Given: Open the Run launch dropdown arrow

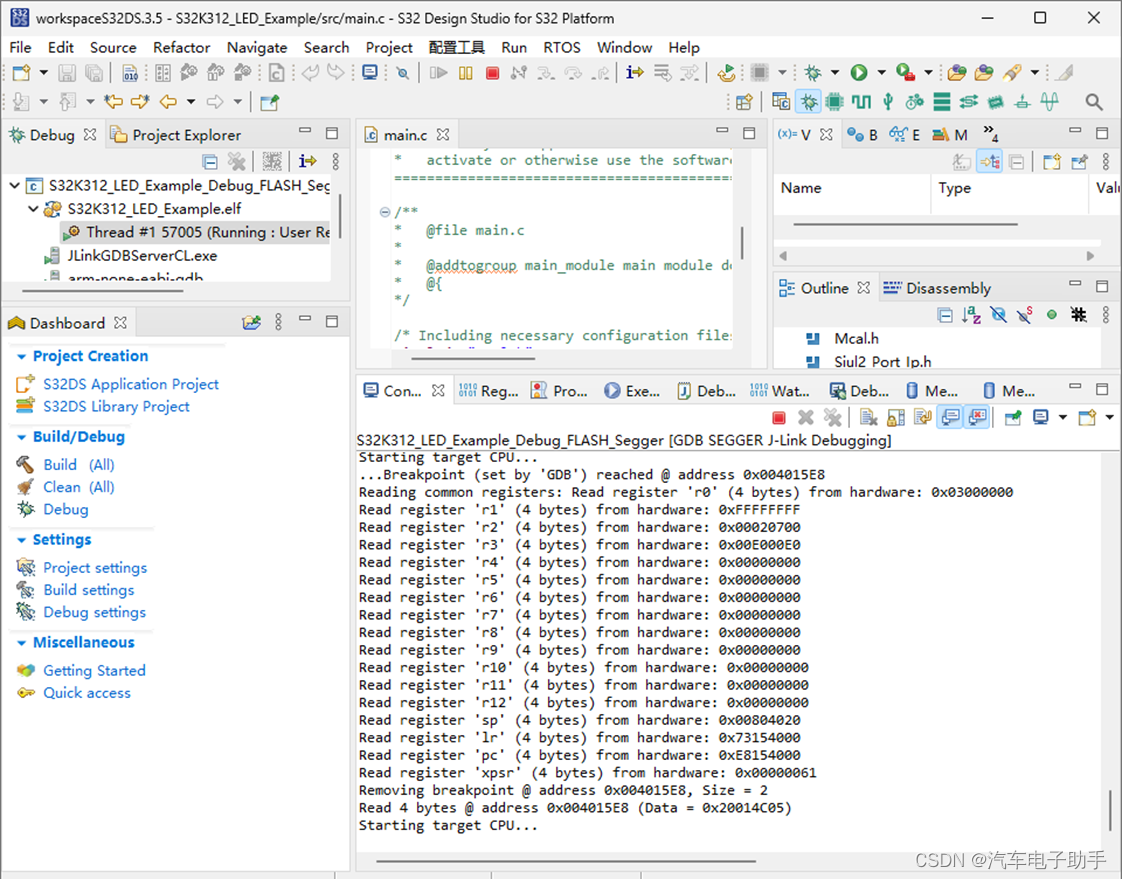Looking at the screenshot, I should pos(882,73).
